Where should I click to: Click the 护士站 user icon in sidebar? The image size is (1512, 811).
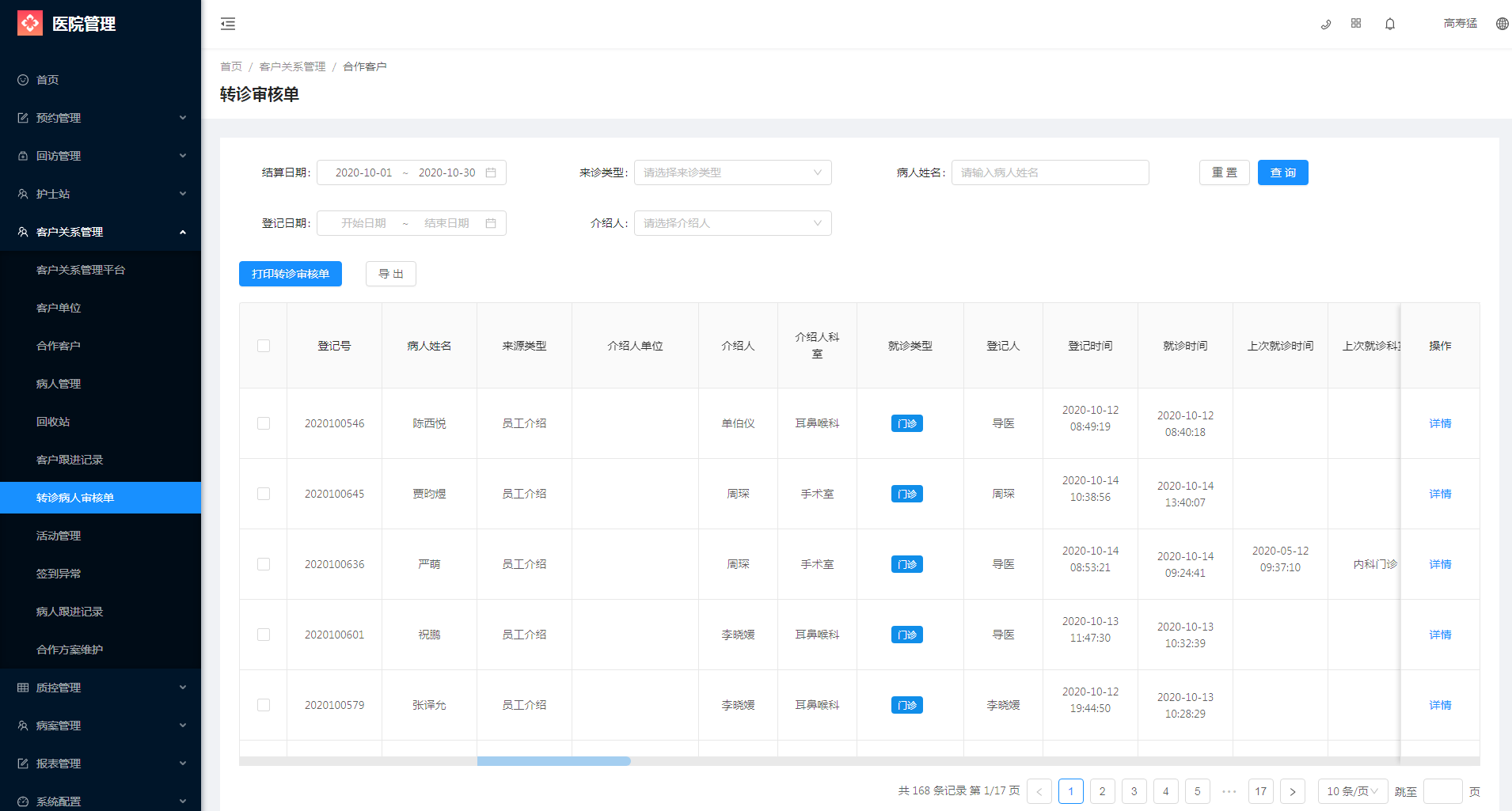23,194
